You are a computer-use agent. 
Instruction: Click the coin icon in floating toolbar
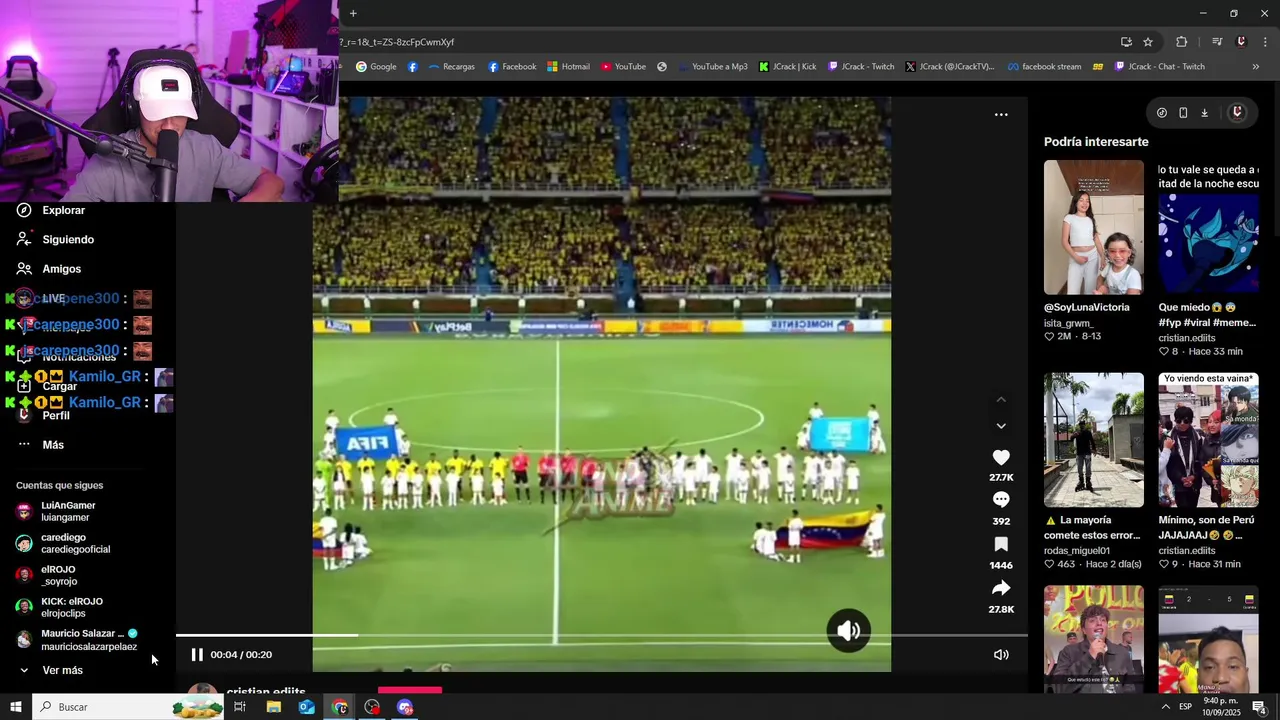[1162, 113]
